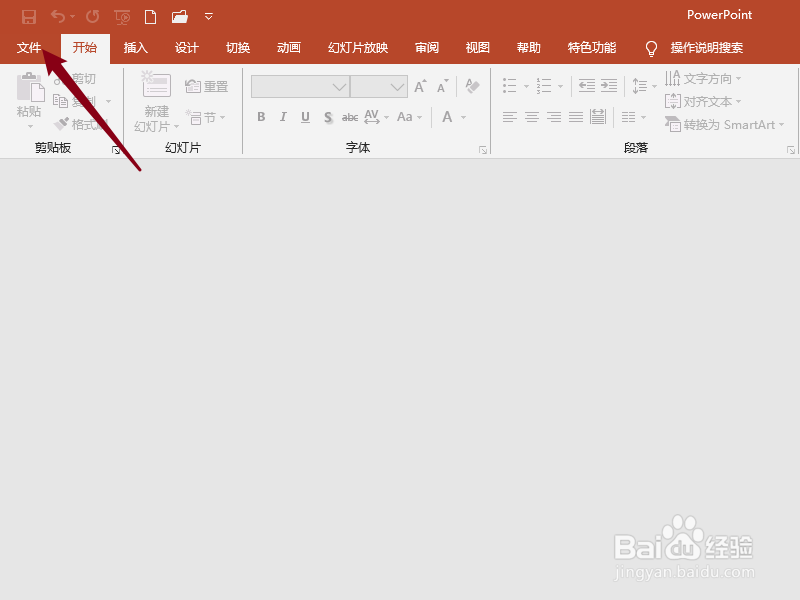
Task: Create a new blank presentation icon
Action: [151, 17]
